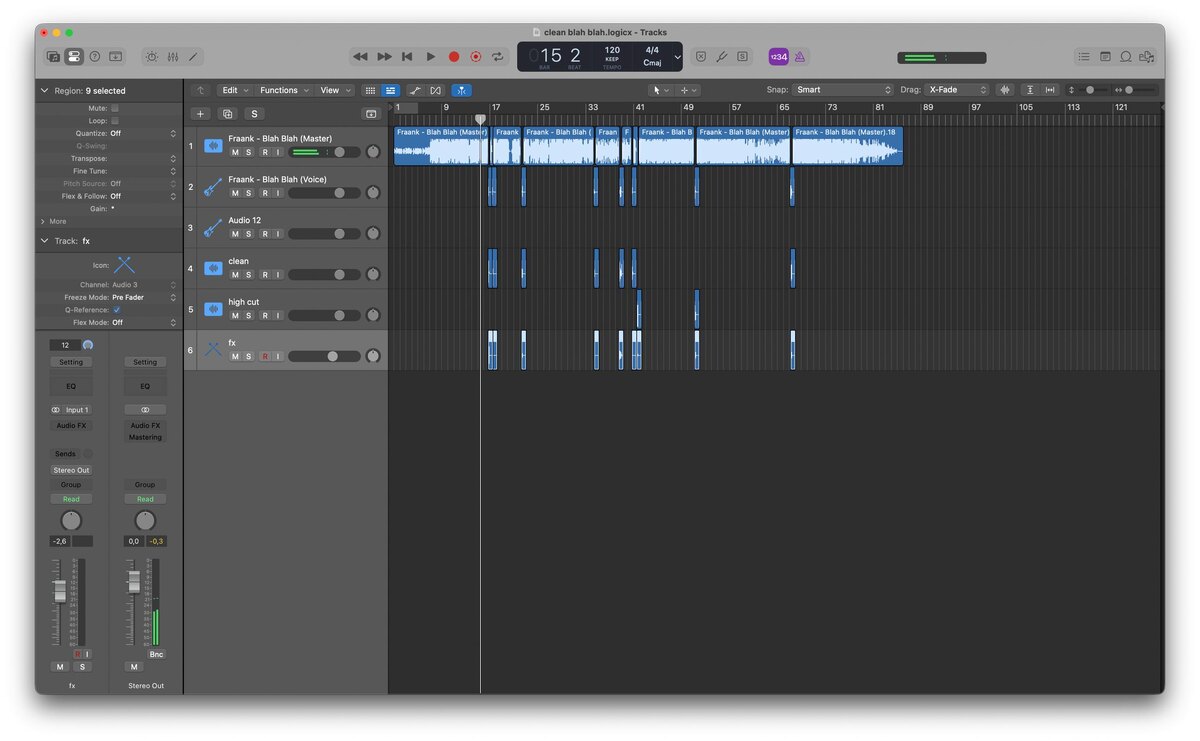1200x741 pixels.
Task: Open the Tuner icon
Action: click(x=722, y=57)
